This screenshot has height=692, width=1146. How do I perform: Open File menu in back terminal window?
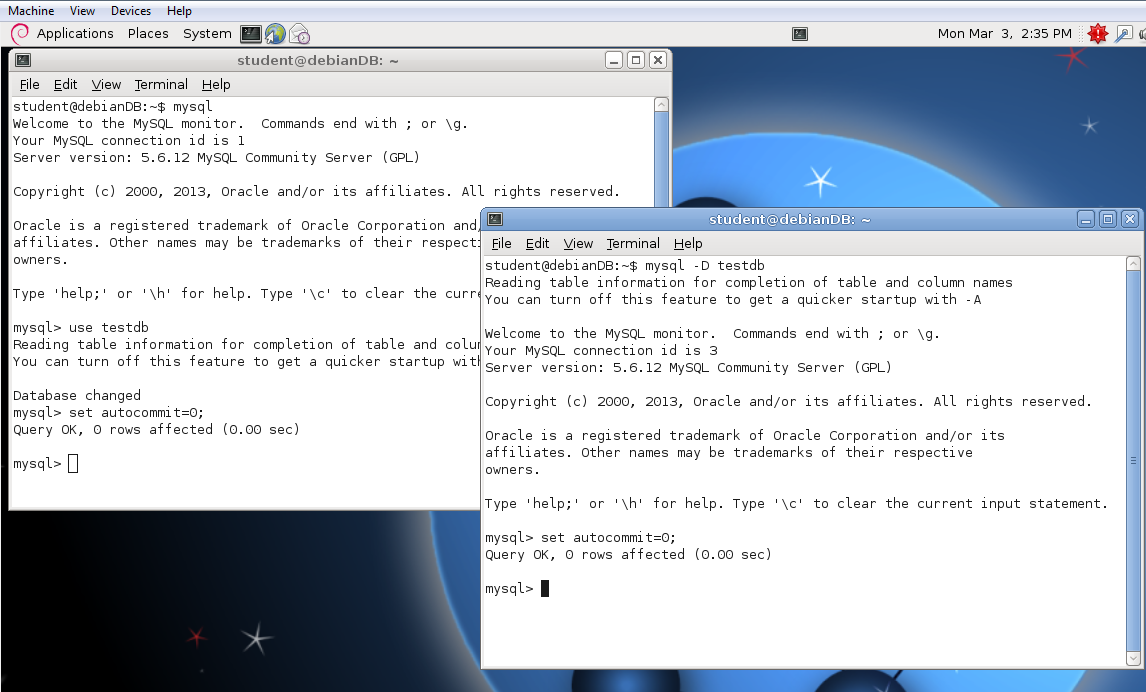(29, 85)
